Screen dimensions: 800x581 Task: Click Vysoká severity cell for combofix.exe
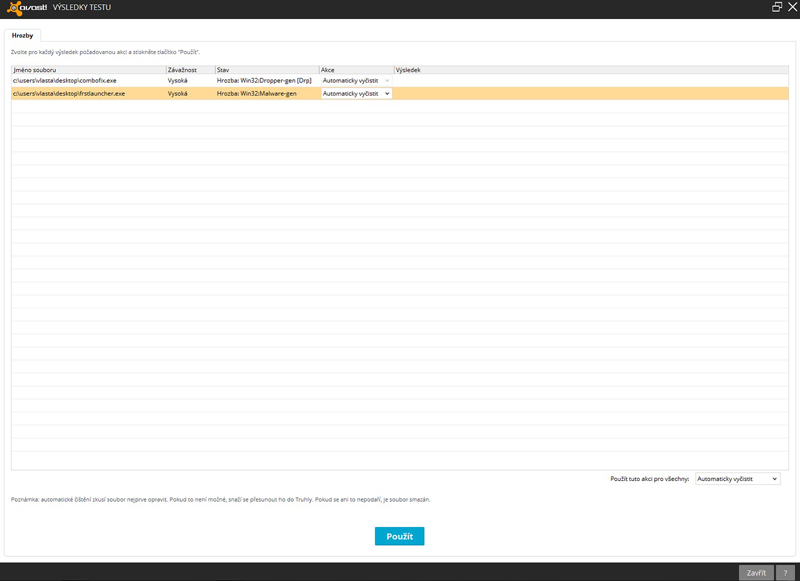[x=178, y=80]
